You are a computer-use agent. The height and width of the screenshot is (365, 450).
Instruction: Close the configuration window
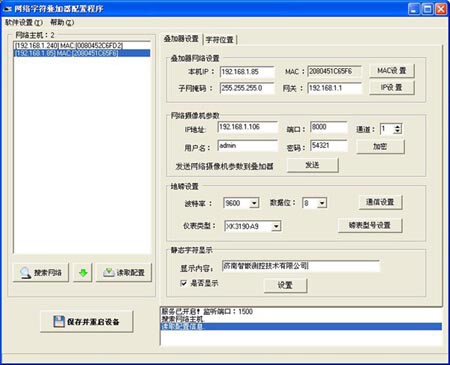(x=441, y=9)
